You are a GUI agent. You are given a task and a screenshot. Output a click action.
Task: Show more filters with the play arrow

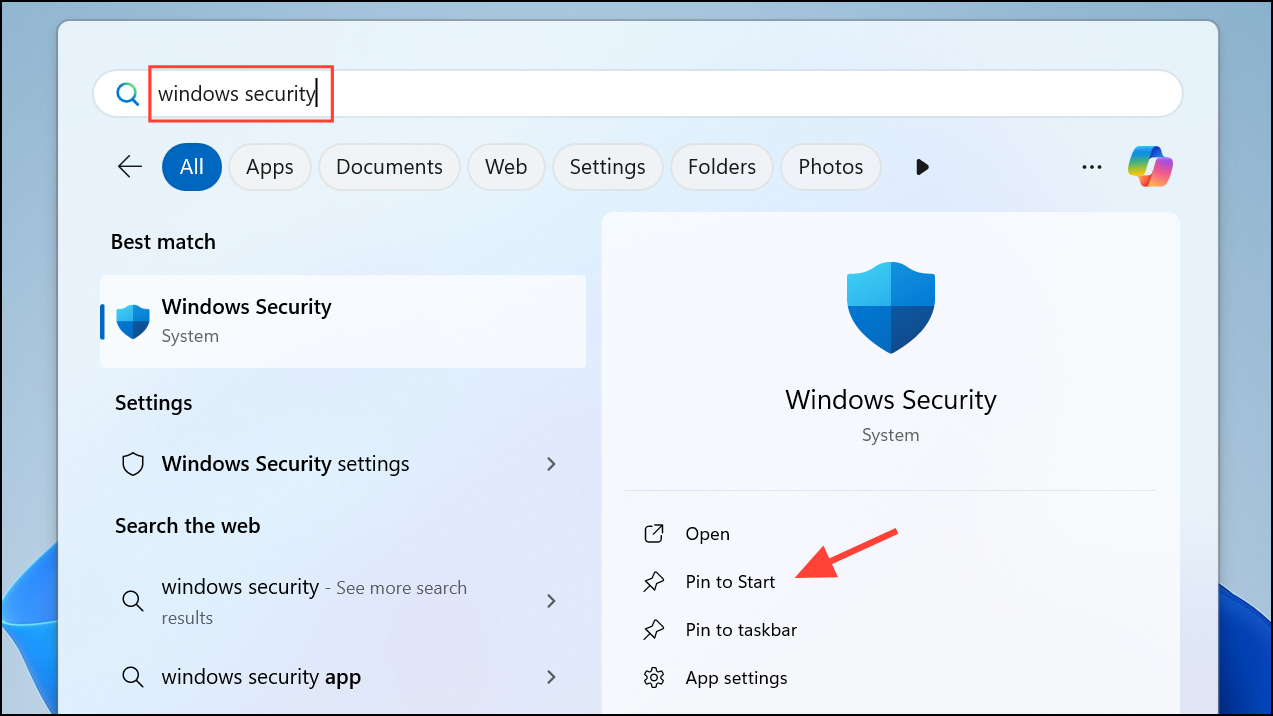click(x=922, y=167)
